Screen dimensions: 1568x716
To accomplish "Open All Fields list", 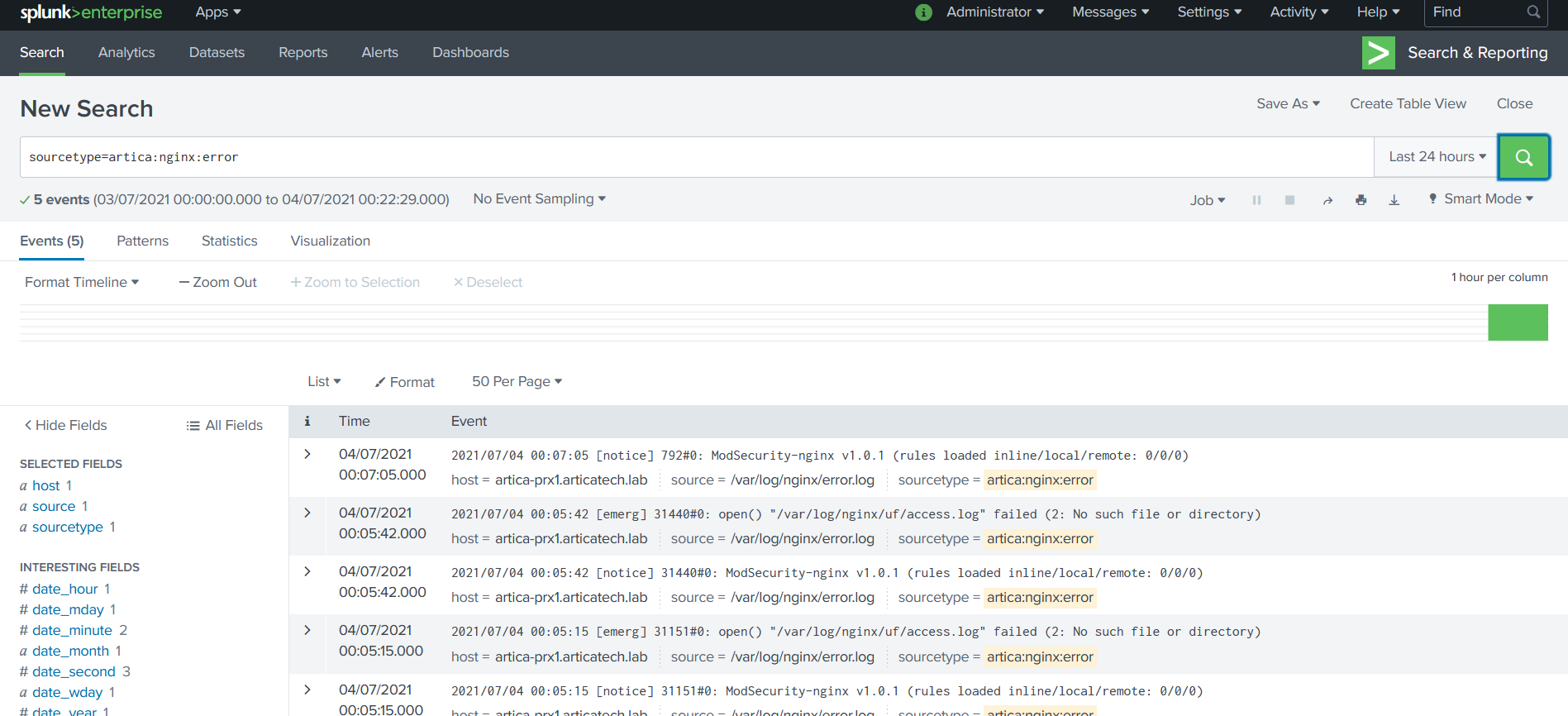I will click(224, 425).
